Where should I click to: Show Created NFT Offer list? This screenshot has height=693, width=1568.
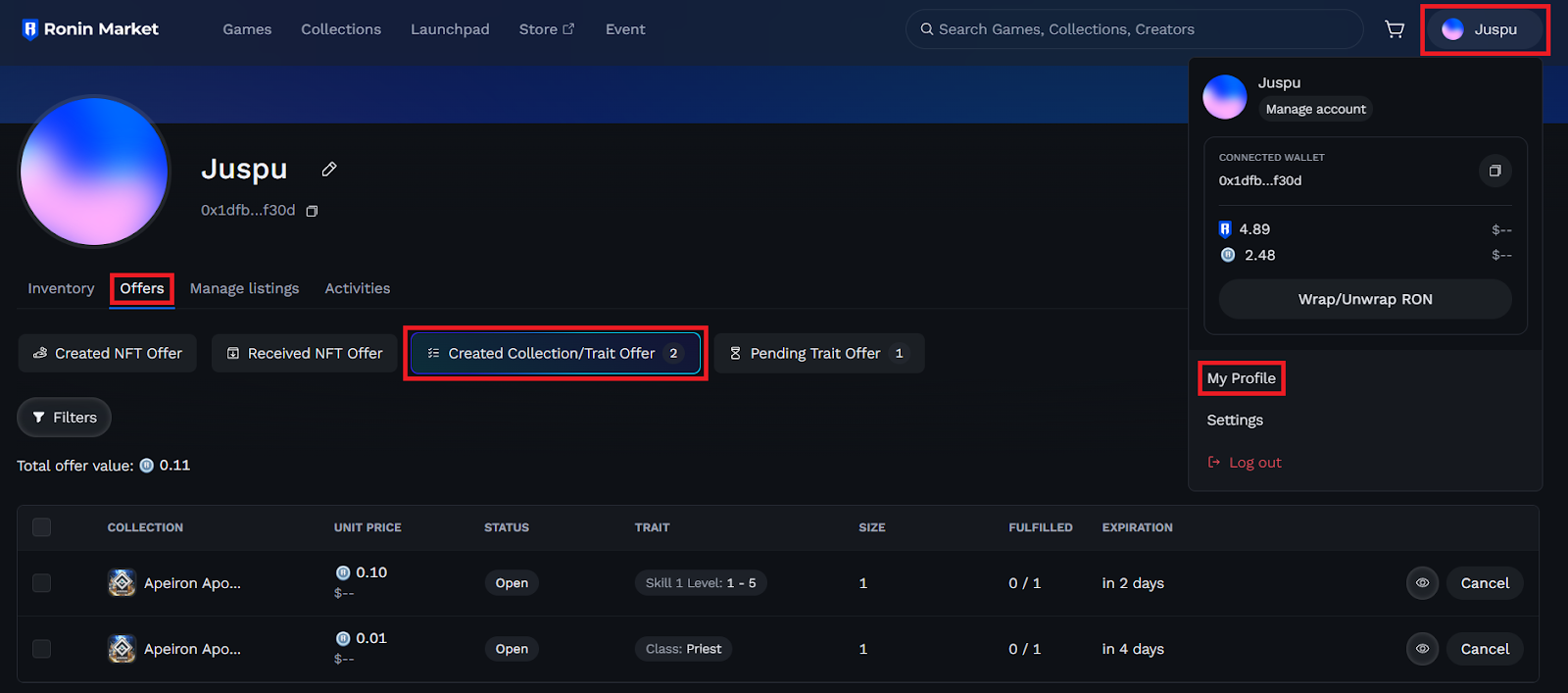click(108, 354)
